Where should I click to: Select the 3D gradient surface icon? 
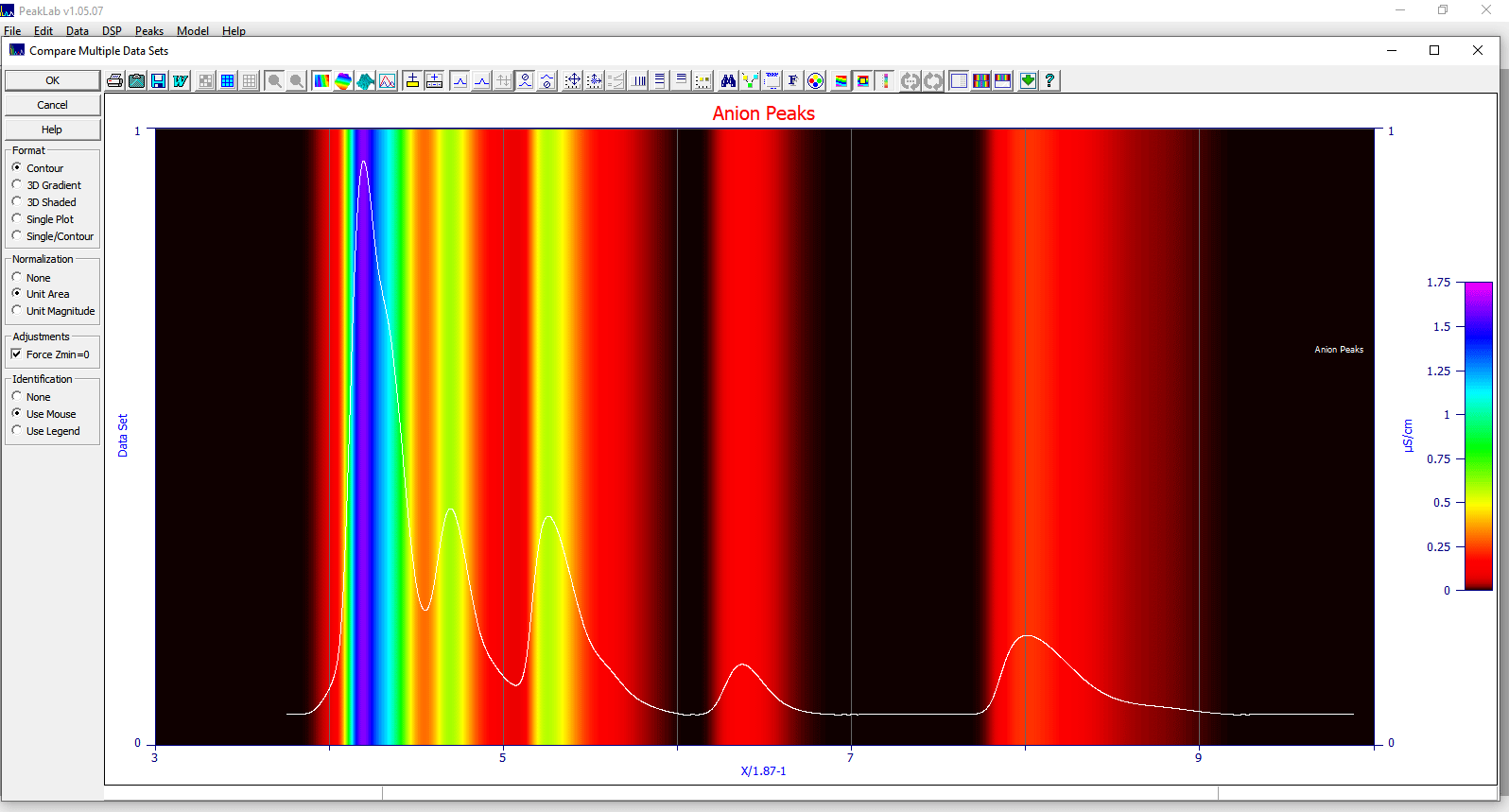point(343,80)
